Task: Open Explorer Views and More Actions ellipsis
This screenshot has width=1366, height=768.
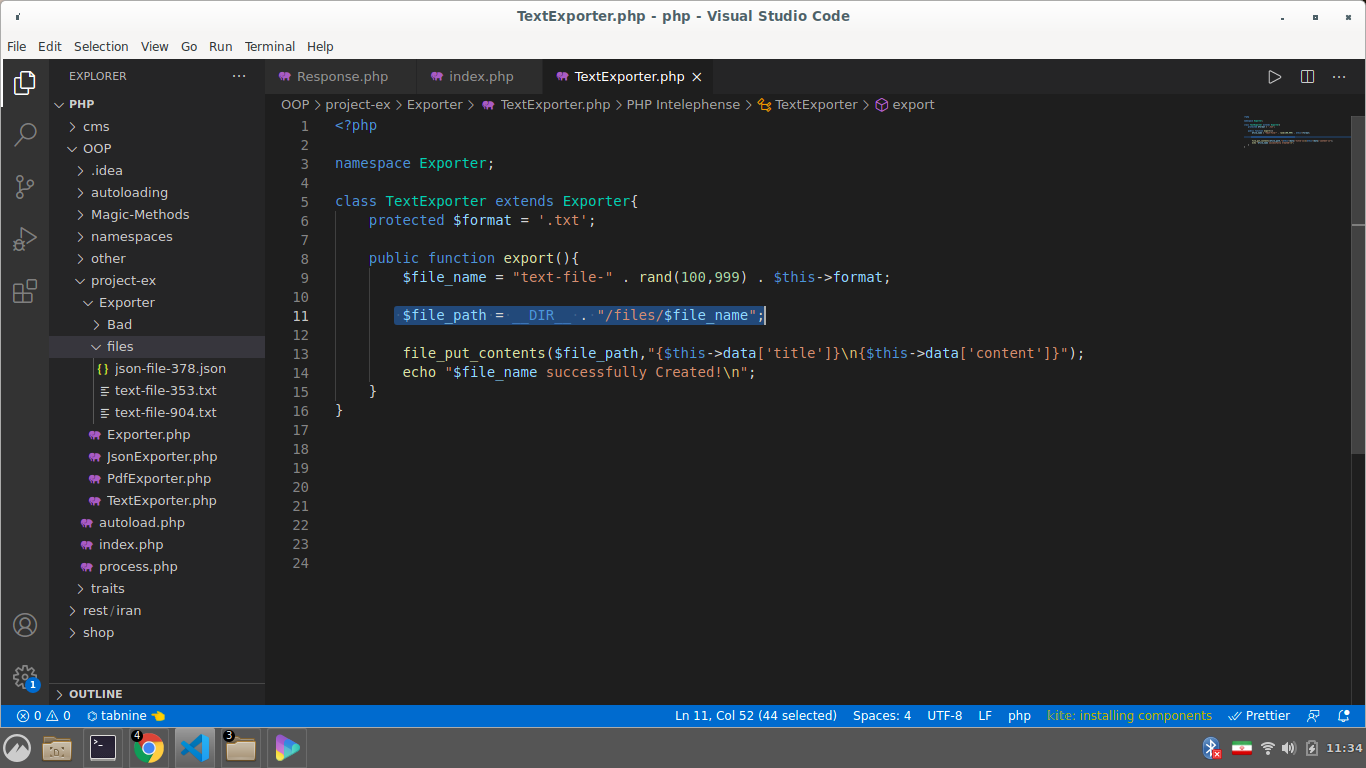Action: 239,76
